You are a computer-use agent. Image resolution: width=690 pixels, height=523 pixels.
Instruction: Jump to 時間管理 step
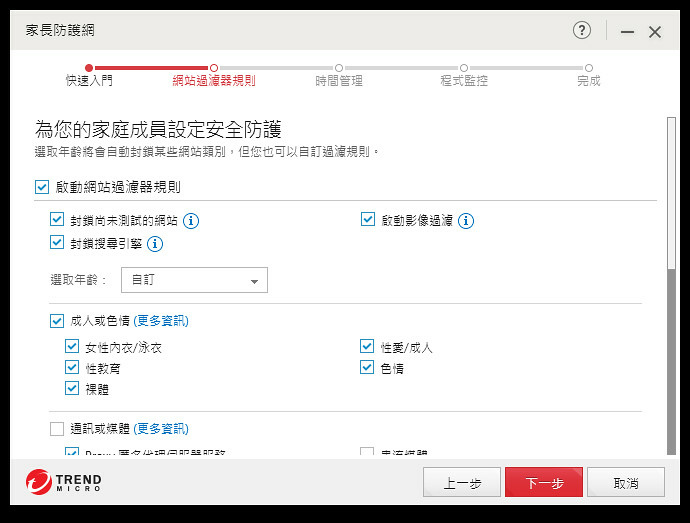(338, 76)
